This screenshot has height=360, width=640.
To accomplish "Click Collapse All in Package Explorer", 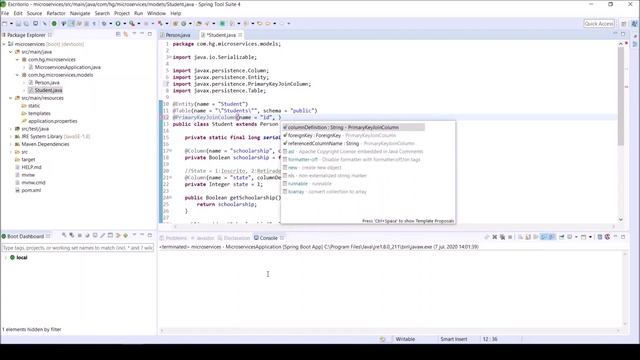I will [118, 34].
